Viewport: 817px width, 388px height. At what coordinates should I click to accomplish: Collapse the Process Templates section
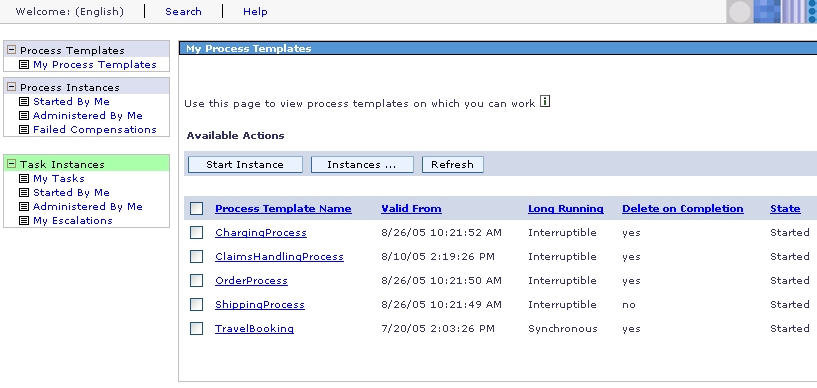tap(11, 51)
